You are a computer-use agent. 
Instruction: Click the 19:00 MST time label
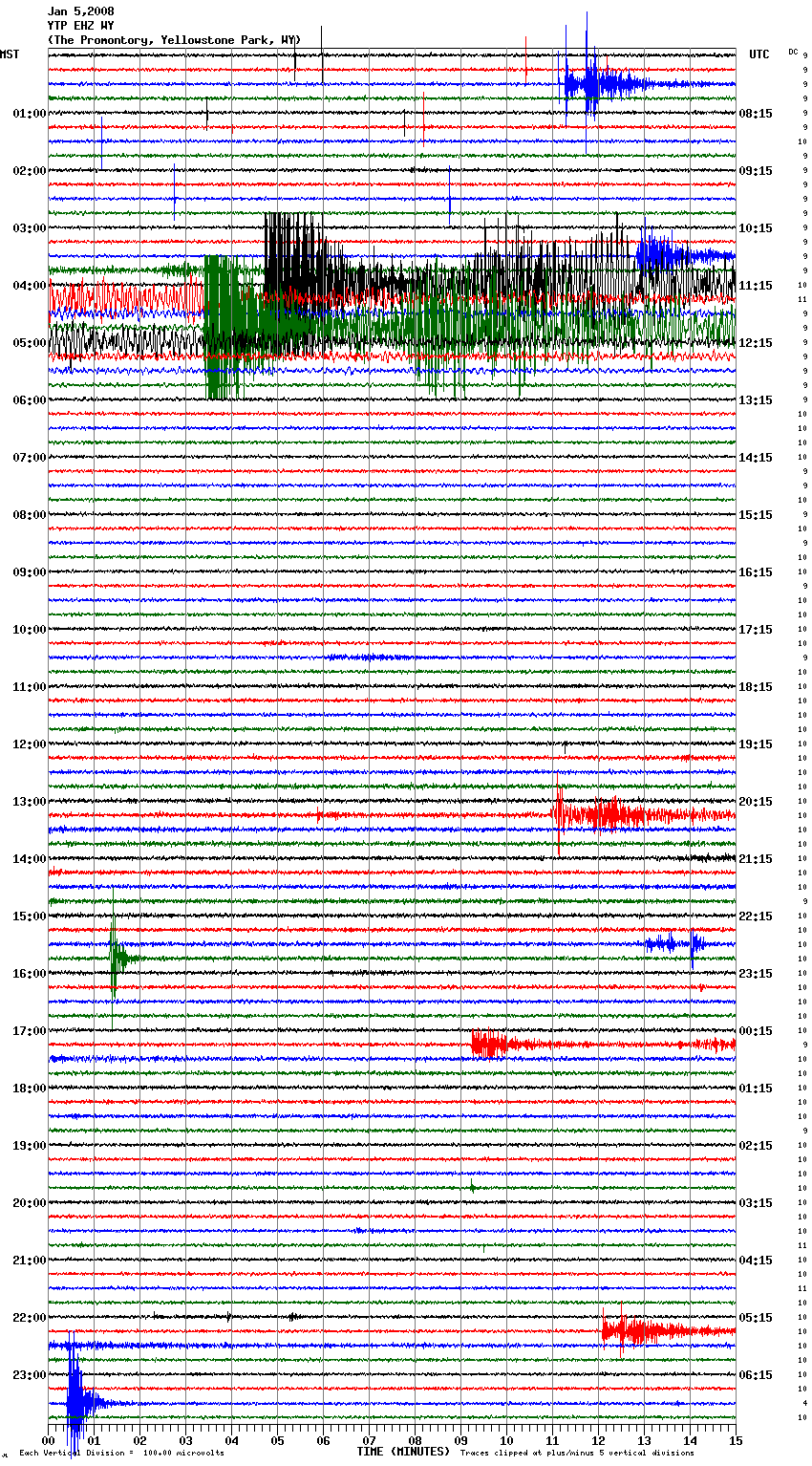tap(30, 1146)
